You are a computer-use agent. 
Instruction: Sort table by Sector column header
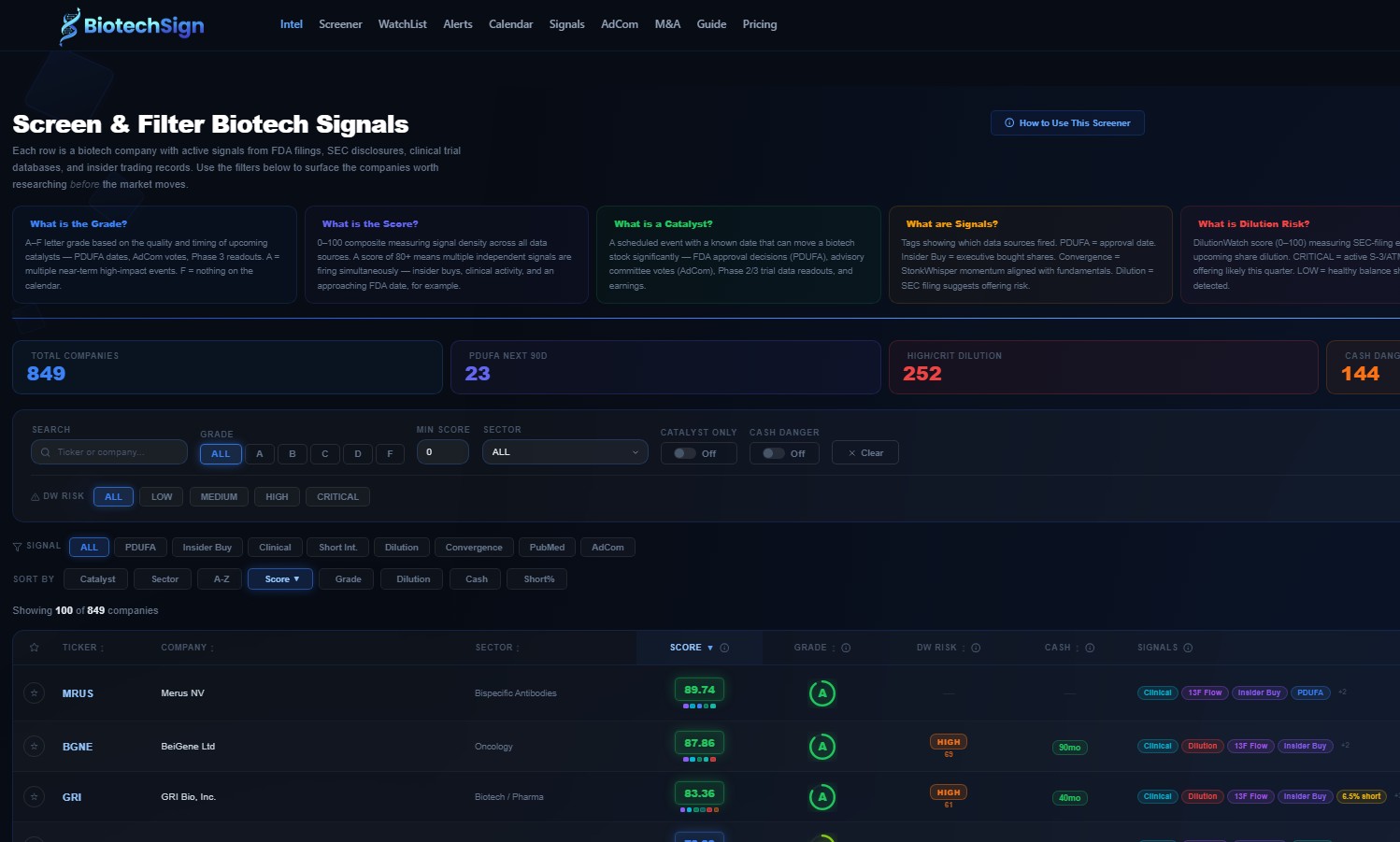pos(497,648)
